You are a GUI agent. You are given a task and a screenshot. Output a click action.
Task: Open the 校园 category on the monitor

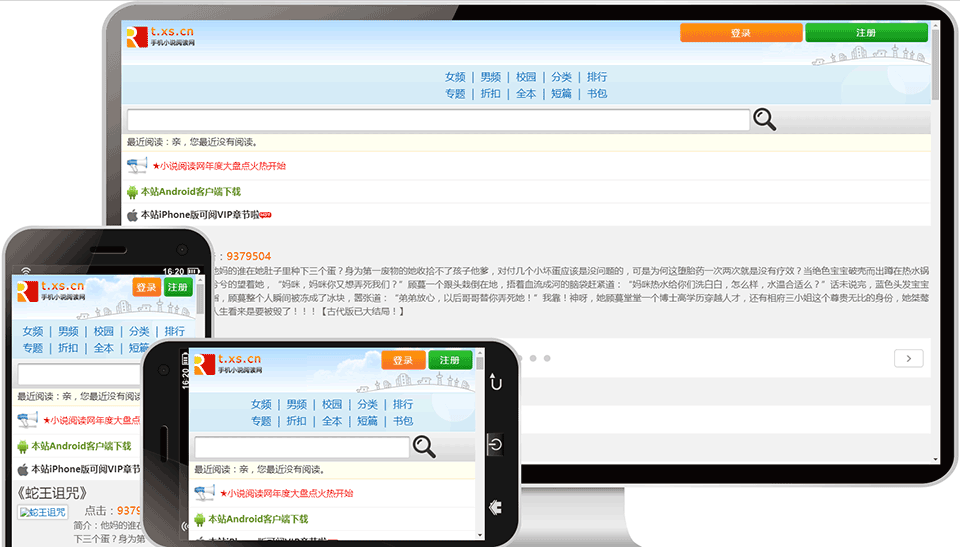click(526, 77)
